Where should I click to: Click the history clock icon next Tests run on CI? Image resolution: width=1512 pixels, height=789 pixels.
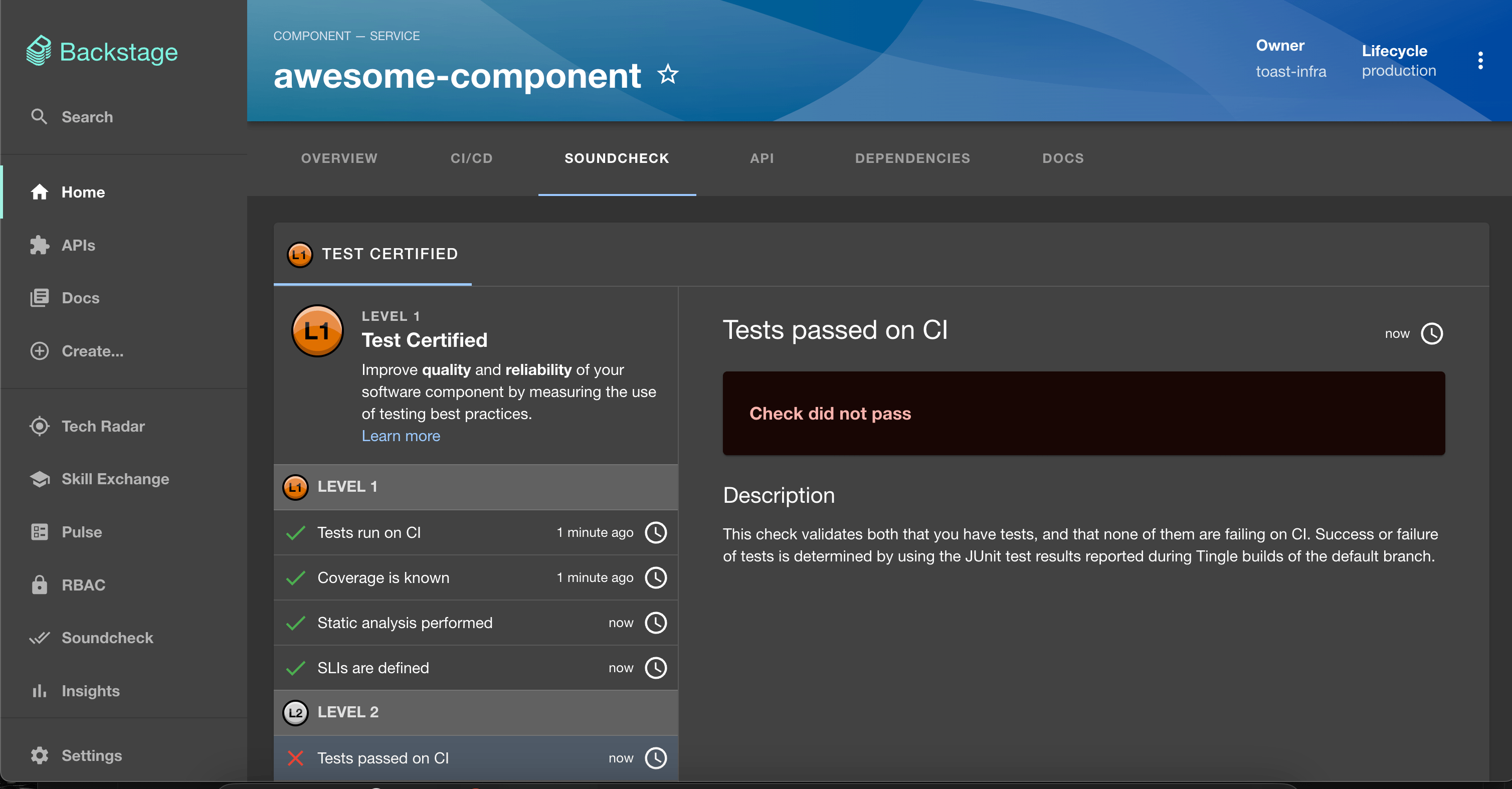(x=656, y=532)
